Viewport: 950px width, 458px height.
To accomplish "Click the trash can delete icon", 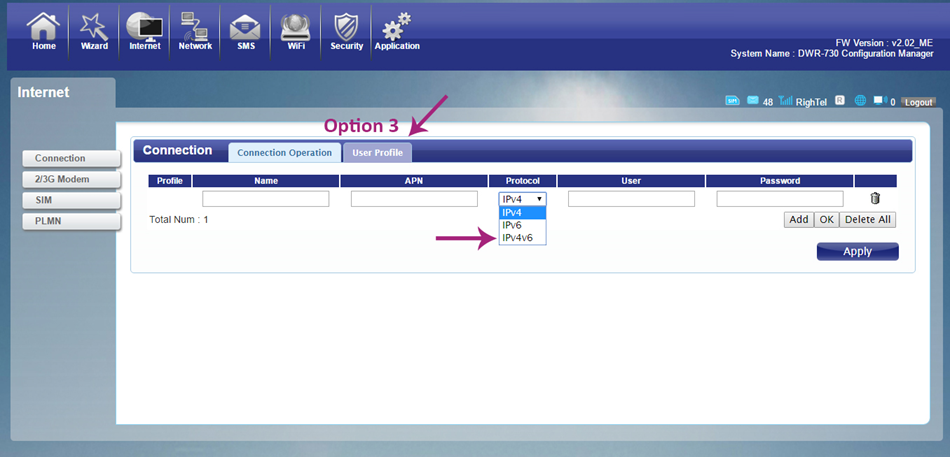I will (875, 199).
